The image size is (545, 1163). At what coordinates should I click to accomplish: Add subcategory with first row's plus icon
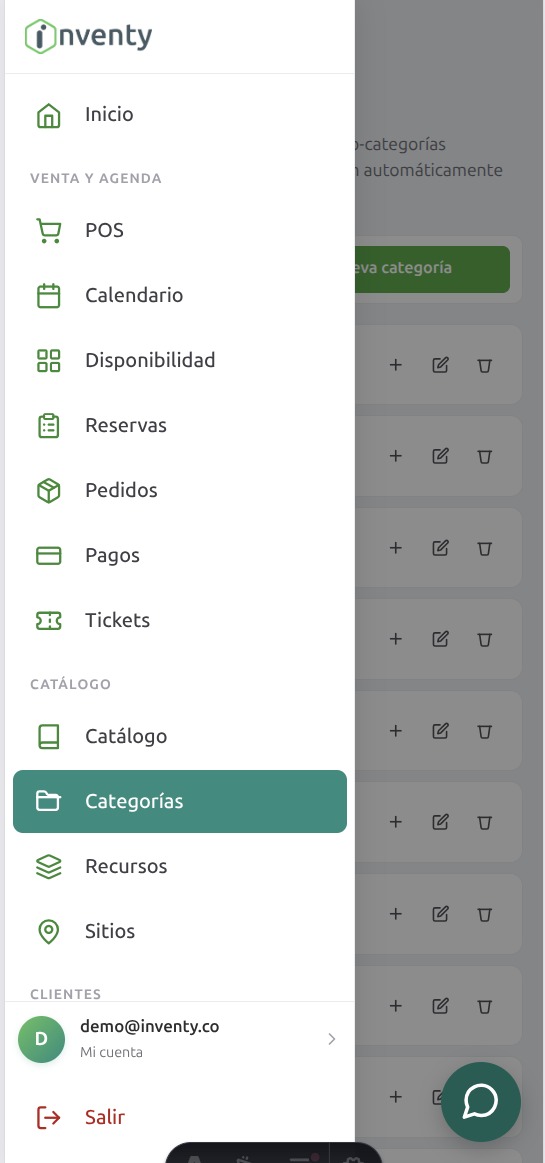pos(396,365)
